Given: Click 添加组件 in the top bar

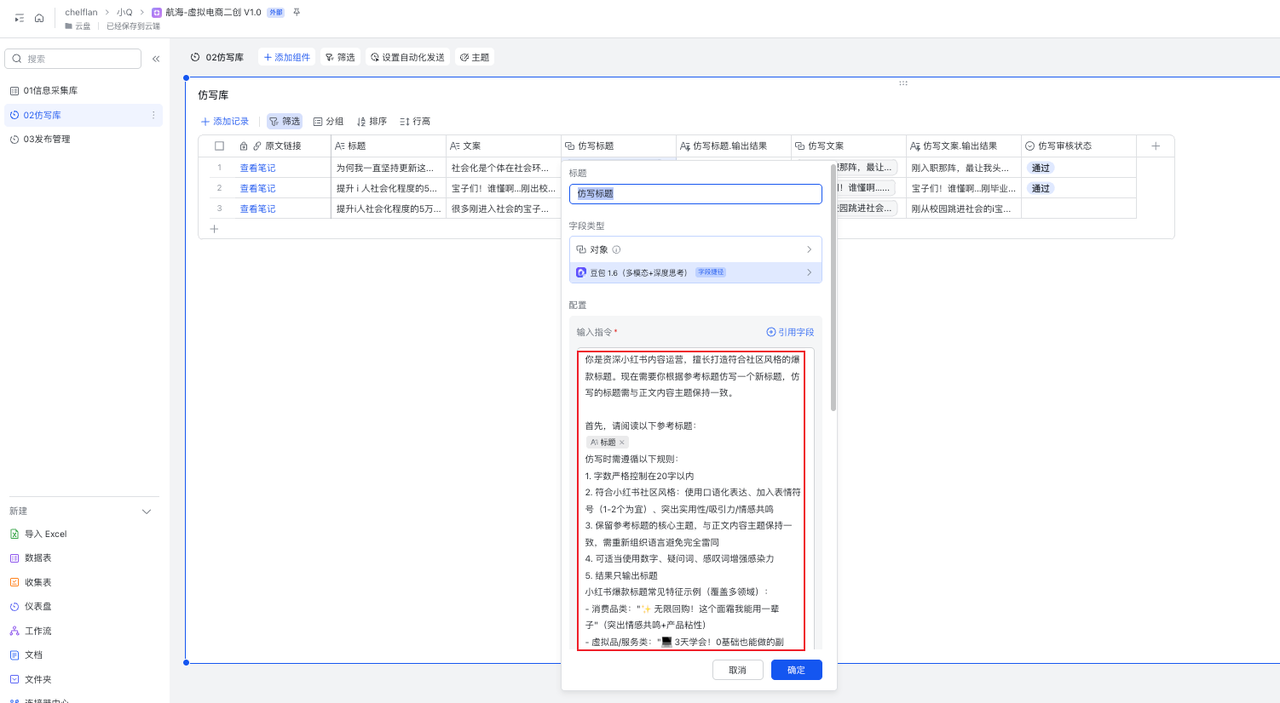Looking at the screenshot, I should (287, 58).
